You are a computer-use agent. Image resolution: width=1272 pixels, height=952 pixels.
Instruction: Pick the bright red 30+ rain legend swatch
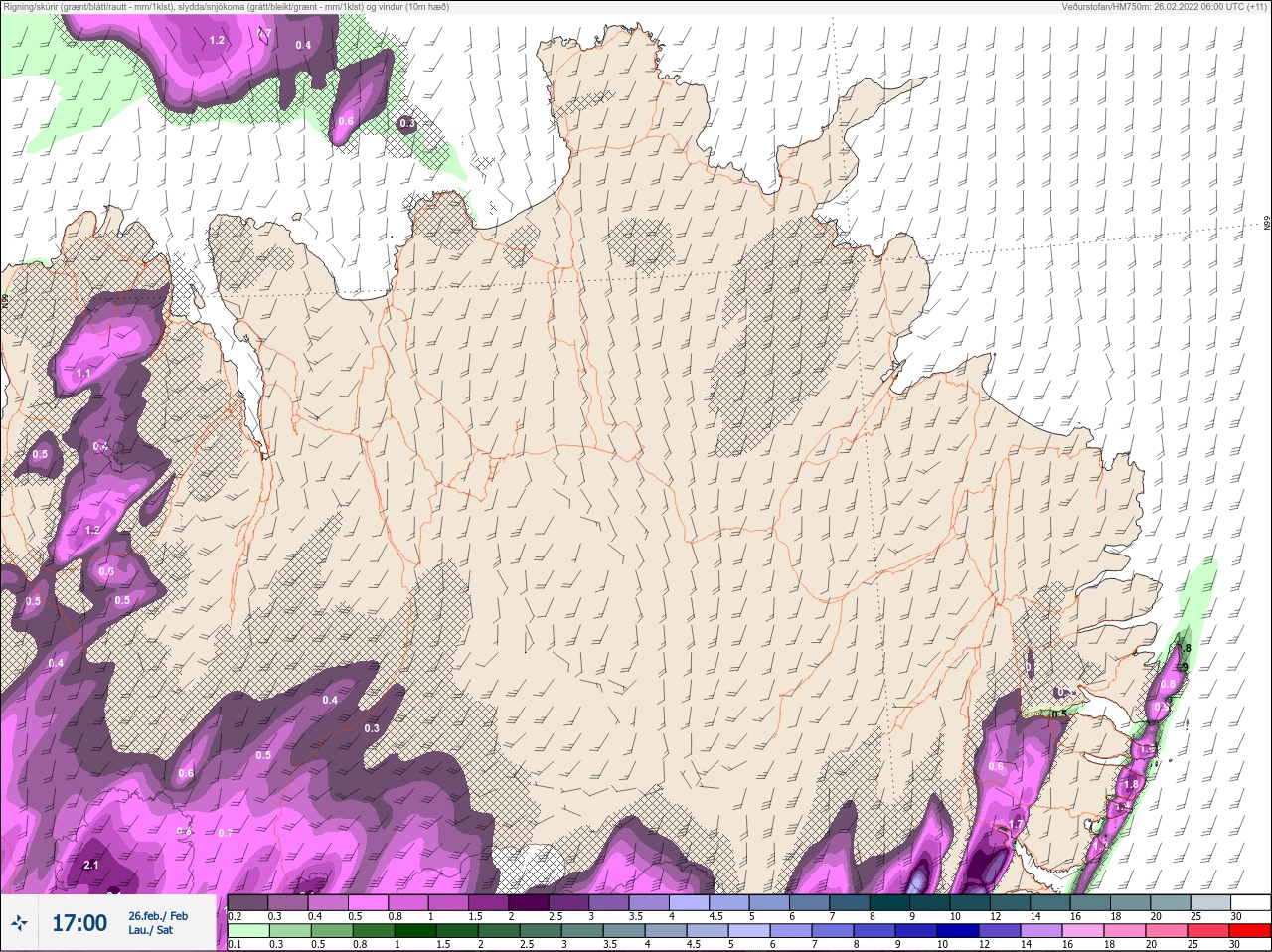[1250, 930]
